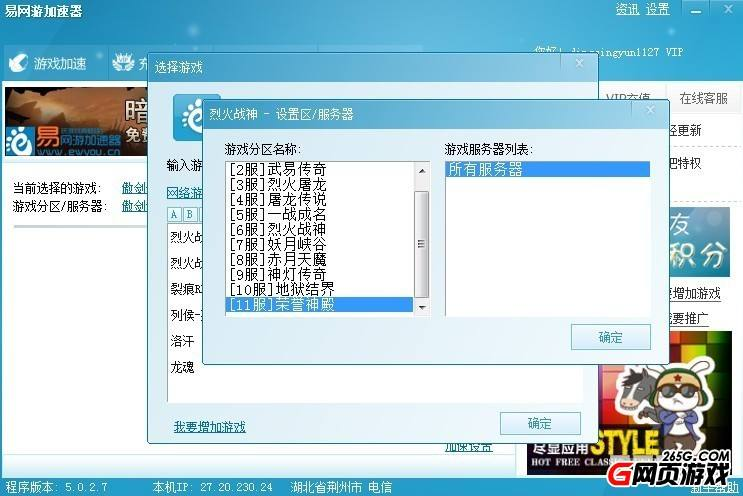Click the zone list scroll-up arrow
The height and width of the screenshot is (496, 743).
pyautogui.click(x=422, y=171)
